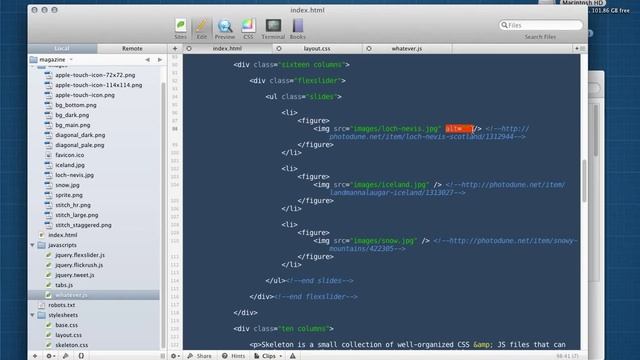Select layout.css in sidebar list
This screenshot has width=640, height=360.
point(69,335)
